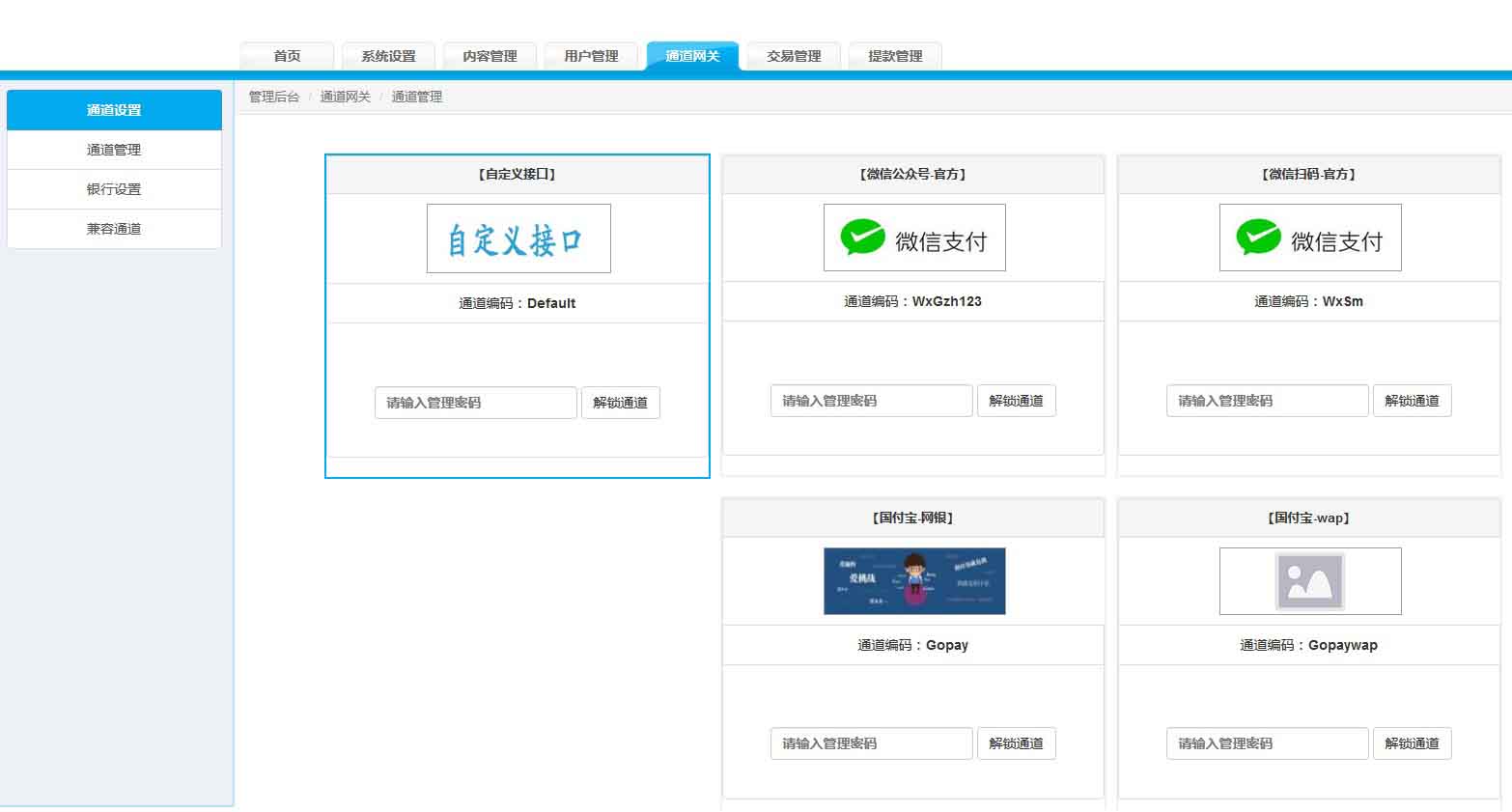Viewport: 1512px width, 812px height.
Task: Click the WeChat Pay logo in 微信公众号-官方
Action: 913,238
